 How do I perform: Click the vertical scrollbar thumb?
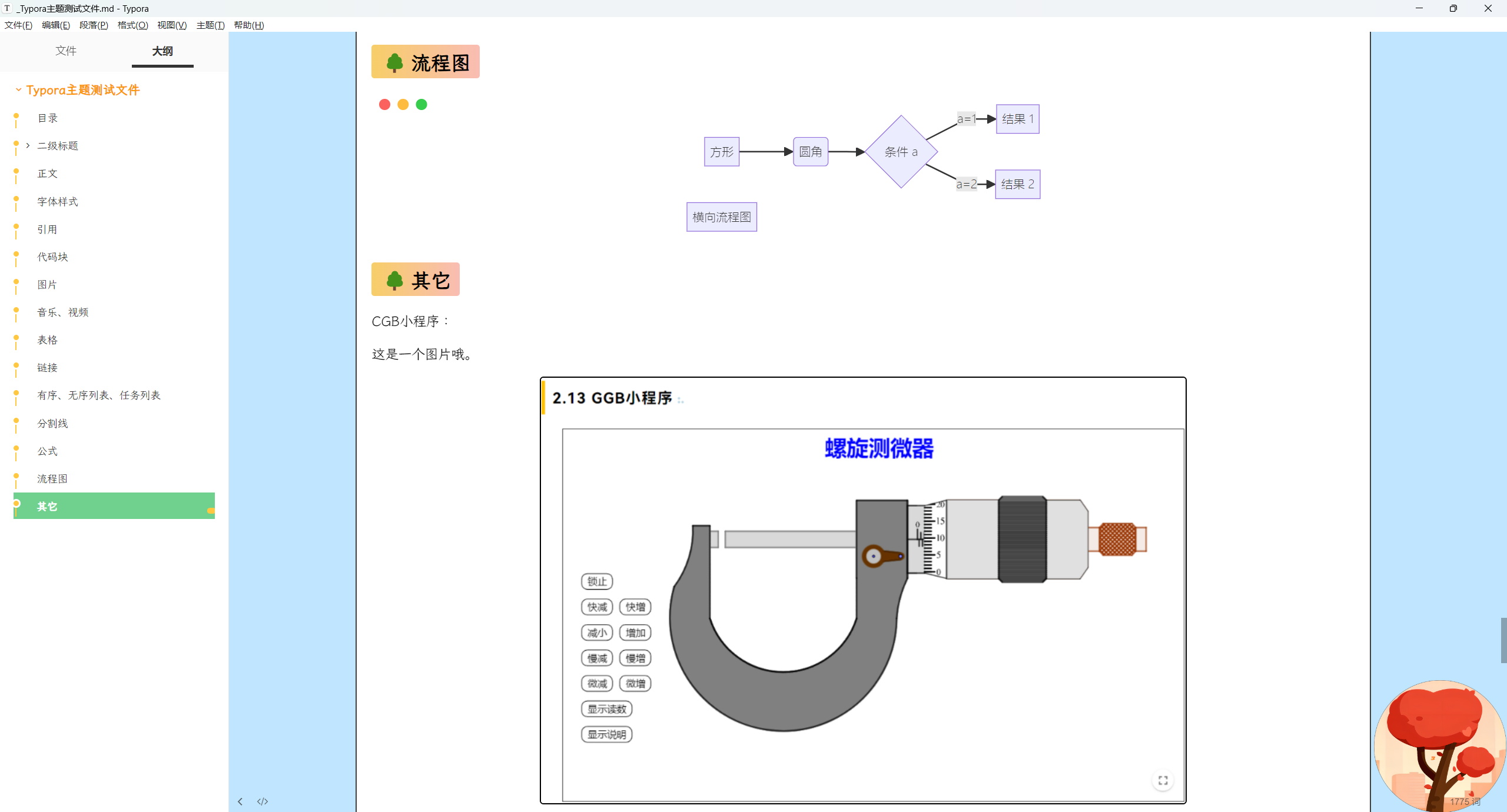point(1503,640)
